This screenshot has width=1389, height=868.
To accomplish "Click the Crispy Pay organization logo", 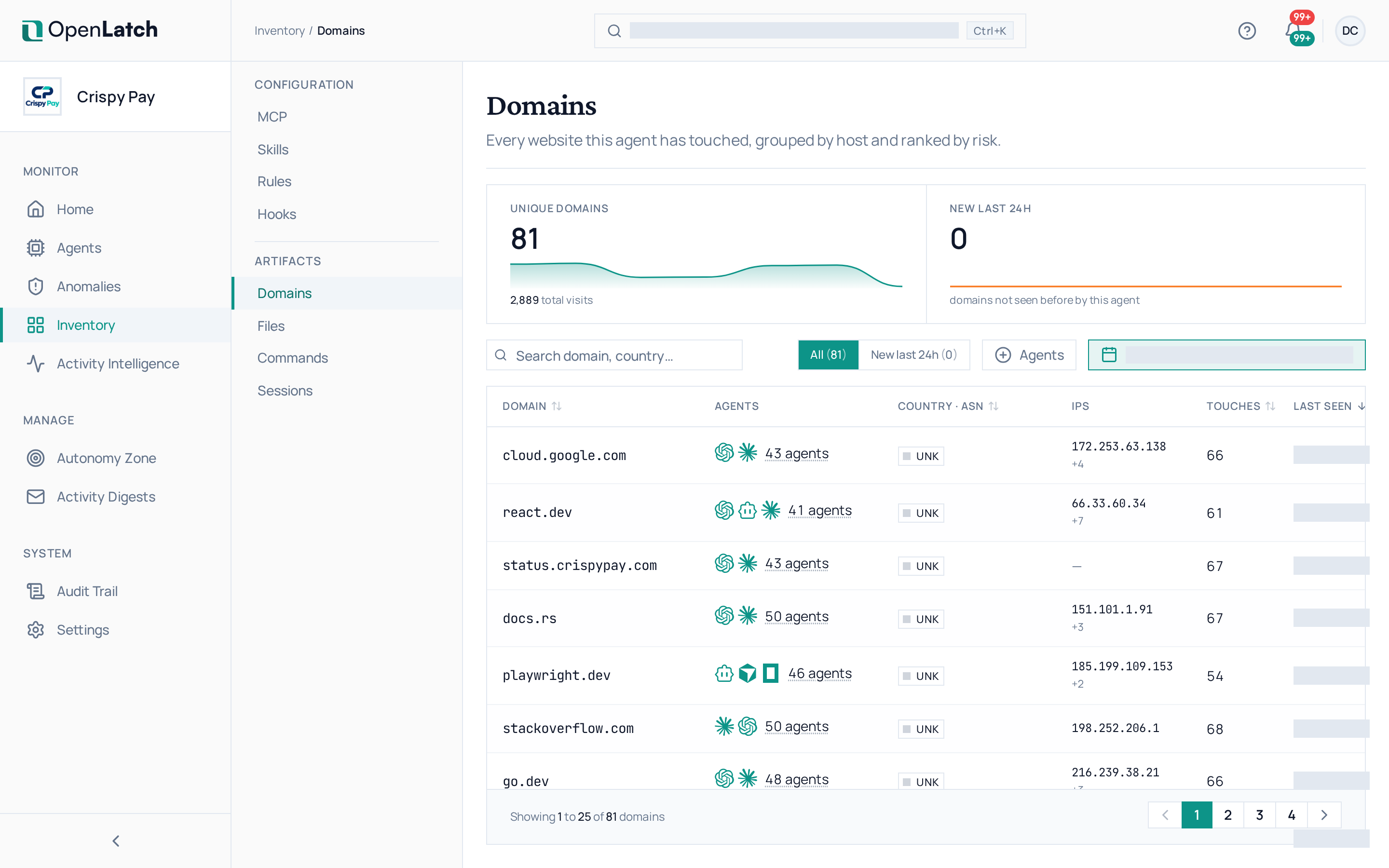I will pyautogui.click(x=42, y=96).
